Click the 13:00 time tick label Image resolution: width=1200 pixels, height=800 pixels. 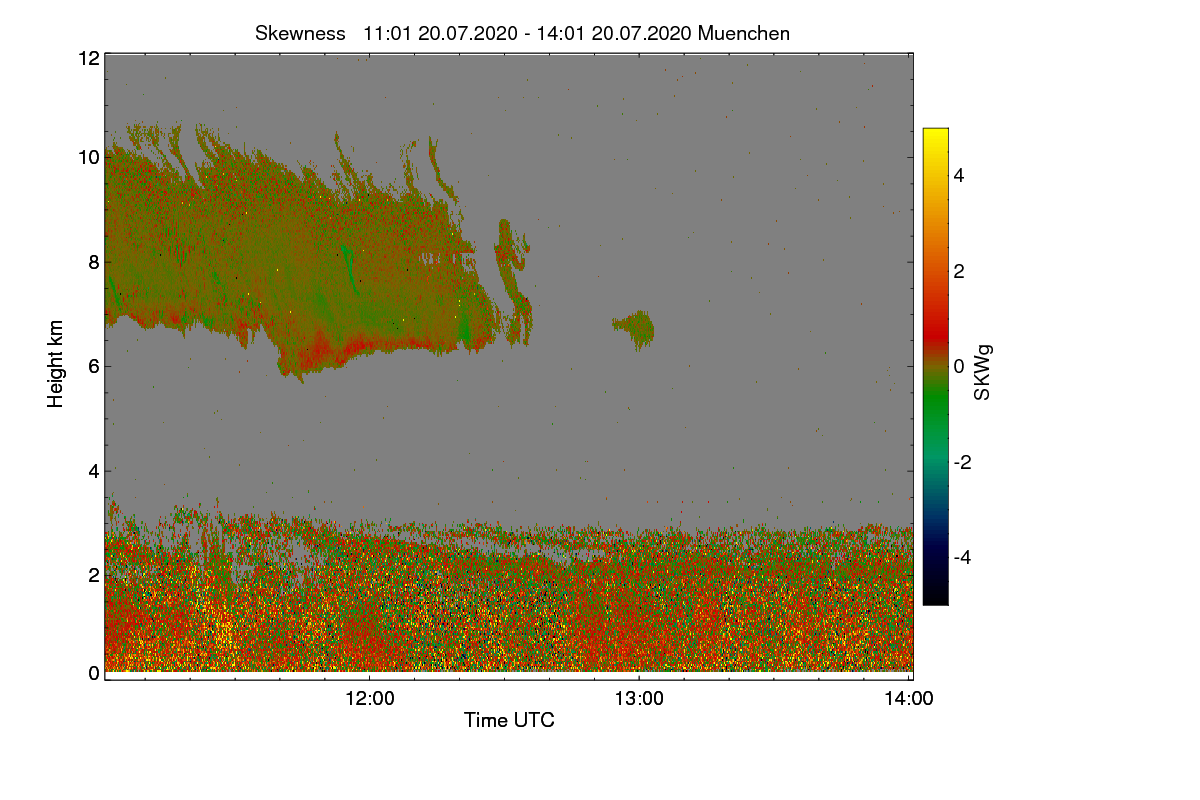(x=639, y=699)
